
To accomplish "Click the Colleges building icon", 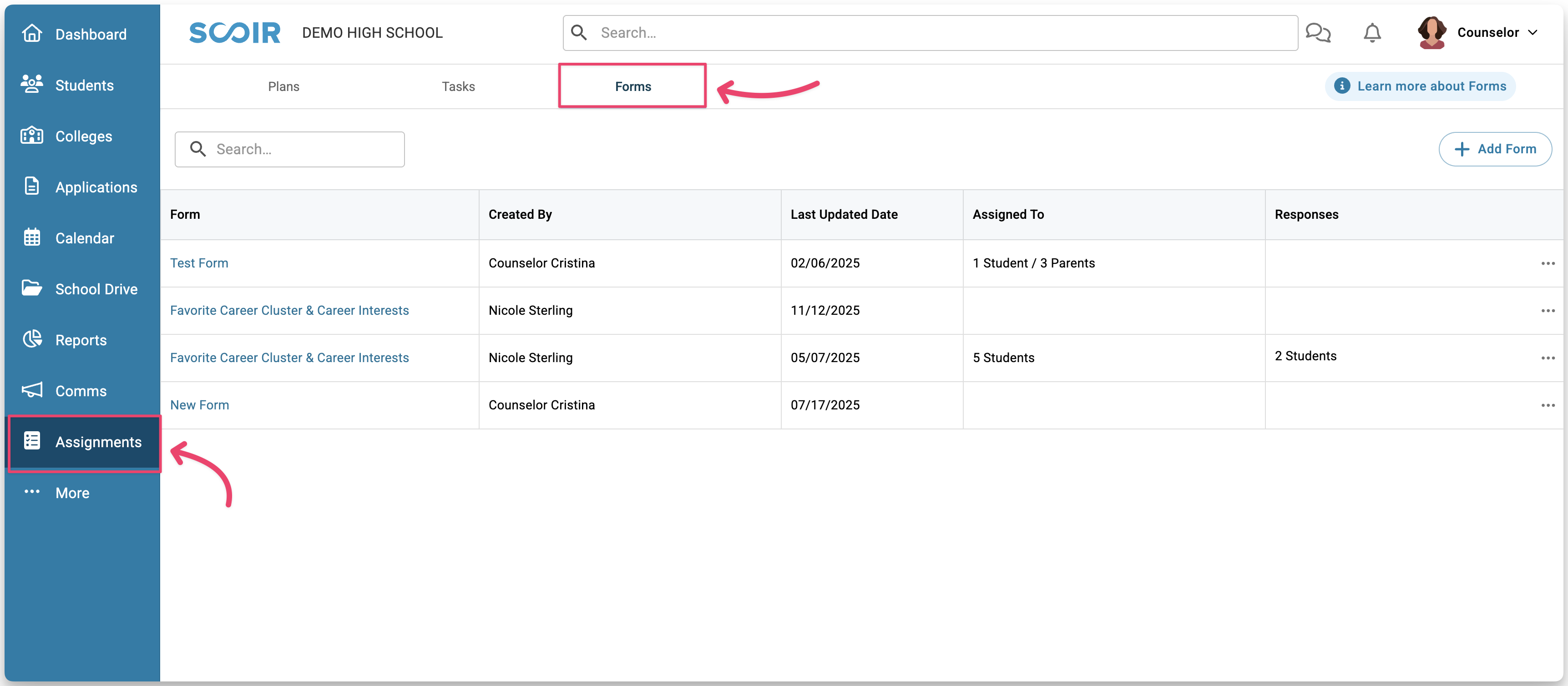I will (x=32, y=135).
